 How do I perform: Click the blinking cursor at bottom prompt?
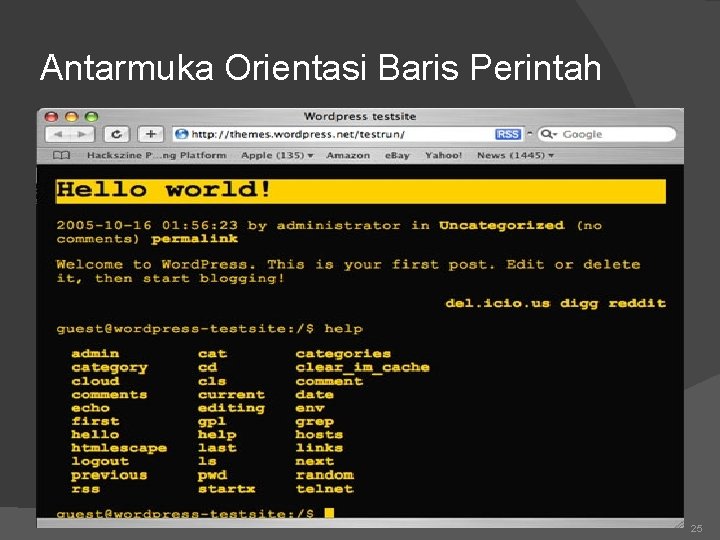pyautogui.click(x=329, y=513)
